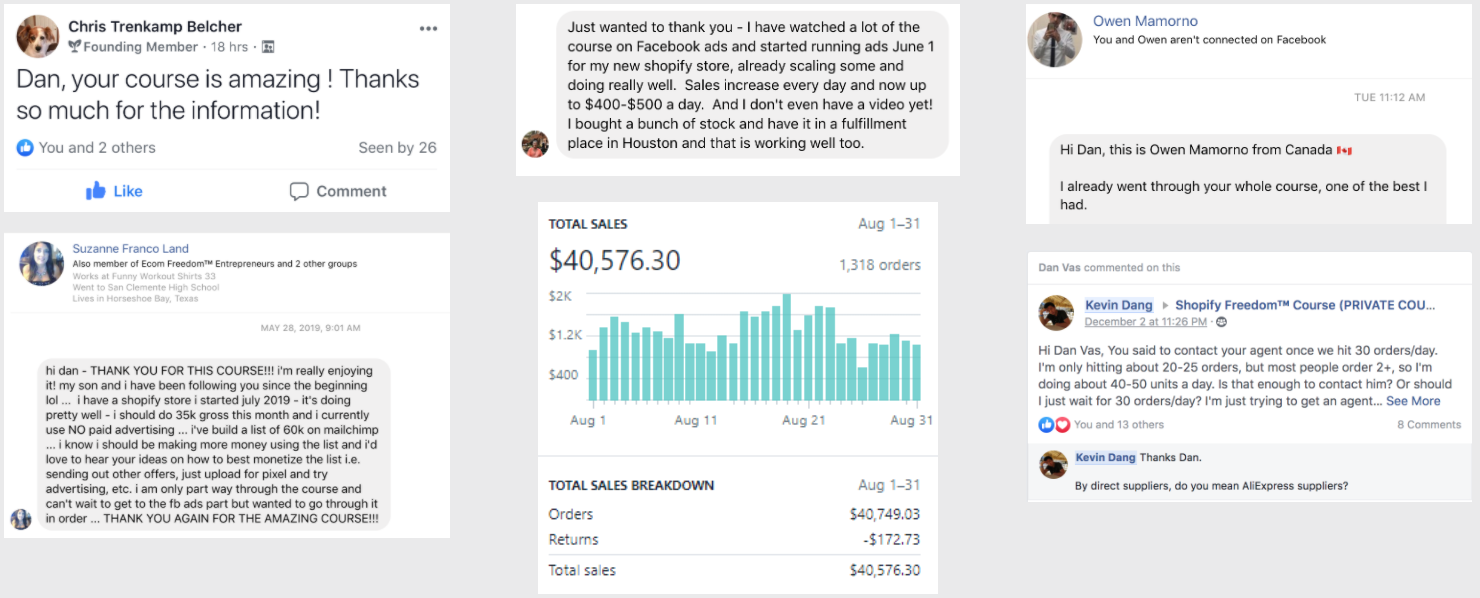The width and height of the screenshot is (1480, 598).
Task: Click the Owen Mamorno name link
Action: point(1145,21)
